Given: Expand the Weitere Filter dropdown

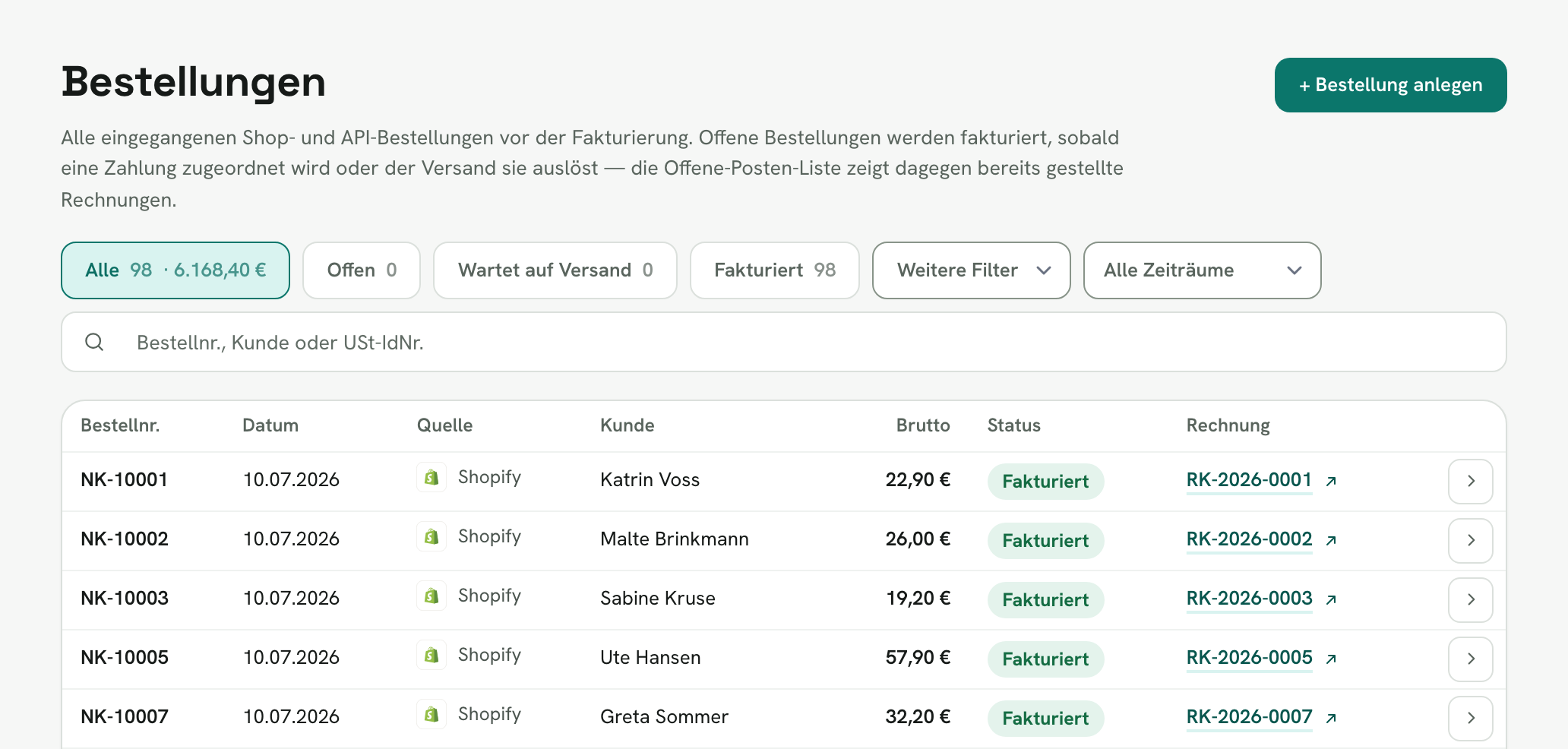Looking at the screenshot, I should [x=972, y=270].
